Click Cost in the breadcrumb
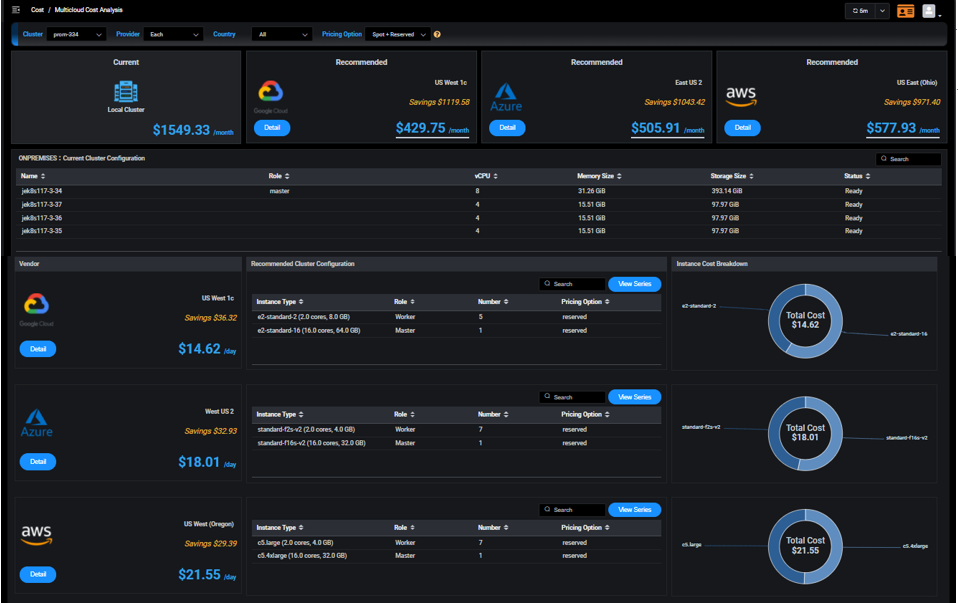958x603 pixels. click(x=37, y=10)
